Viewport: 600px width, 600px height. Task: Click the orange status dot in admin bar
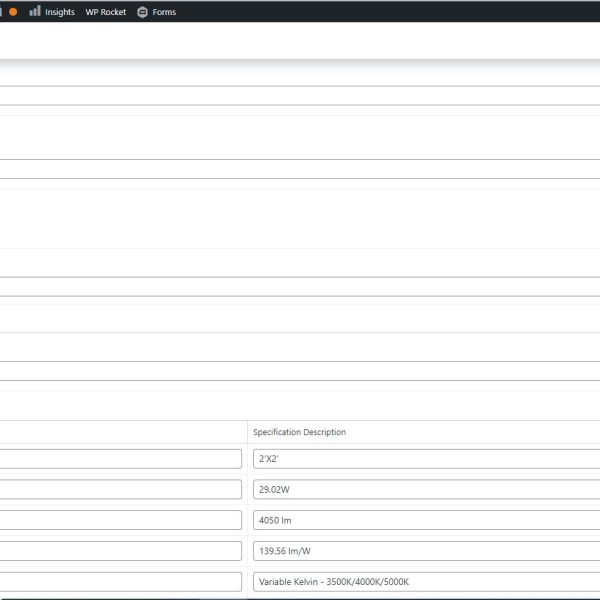13,12
